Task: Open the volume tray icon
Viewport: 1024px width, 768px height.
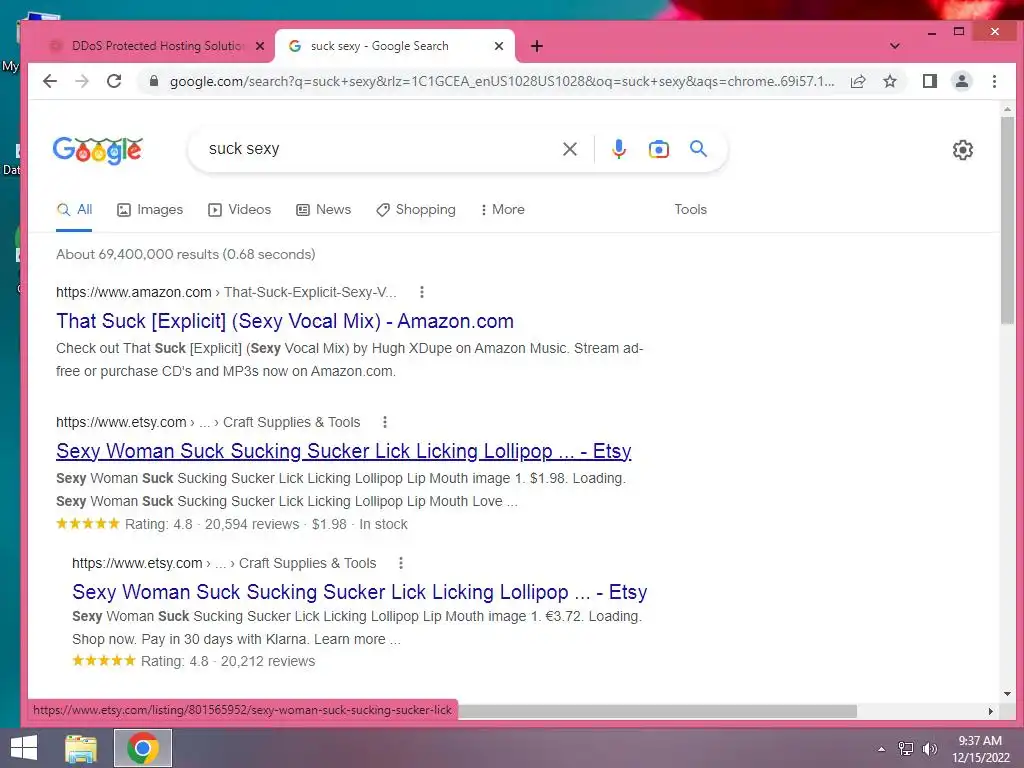Action: (929, 749)
